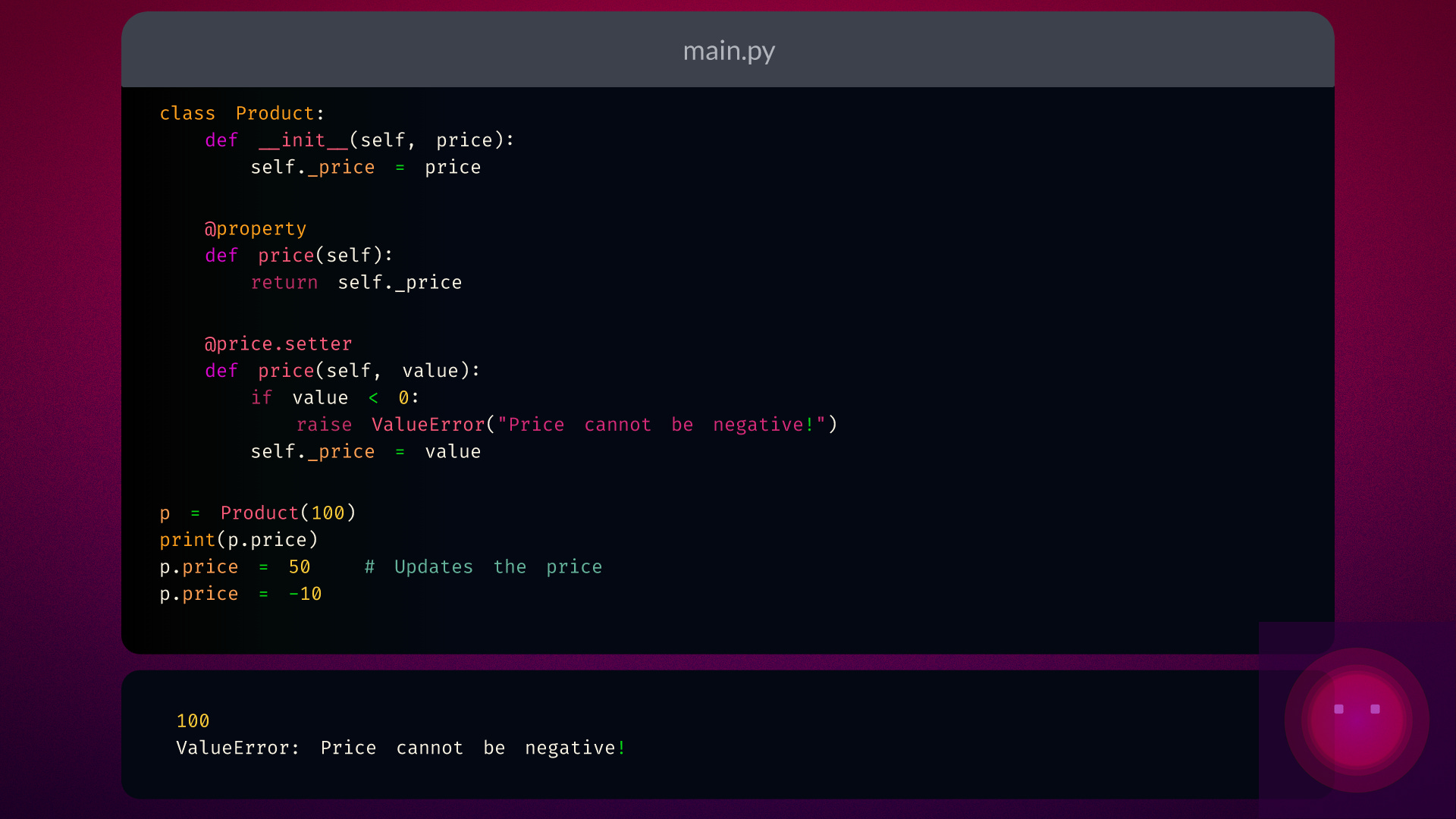Click the @price.setter decorator

pyautogui.click(x=278, y=344)
